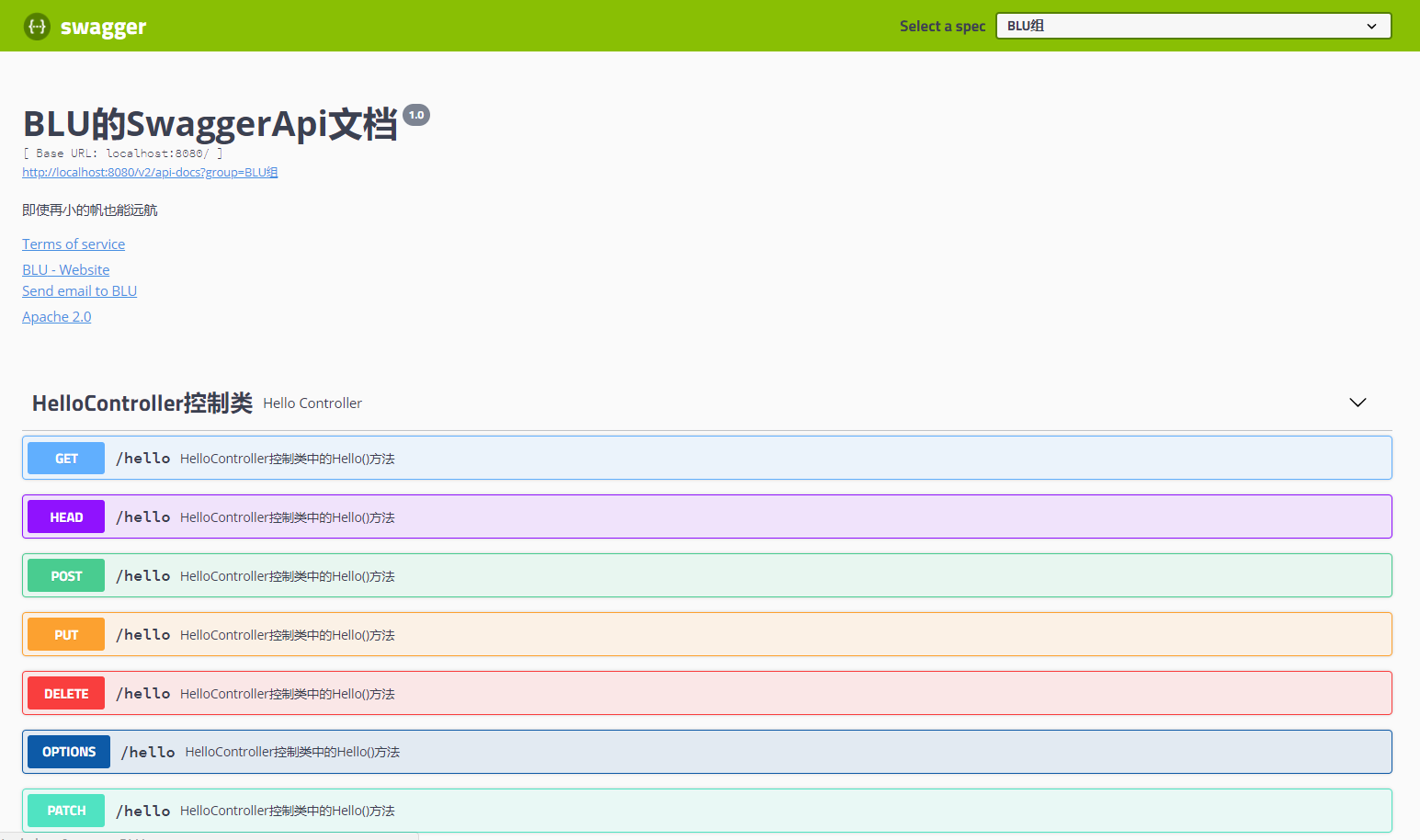Expand the PATCH /hello operation
The width and height of the screenshot is (1420, 840).
[707, 811]
